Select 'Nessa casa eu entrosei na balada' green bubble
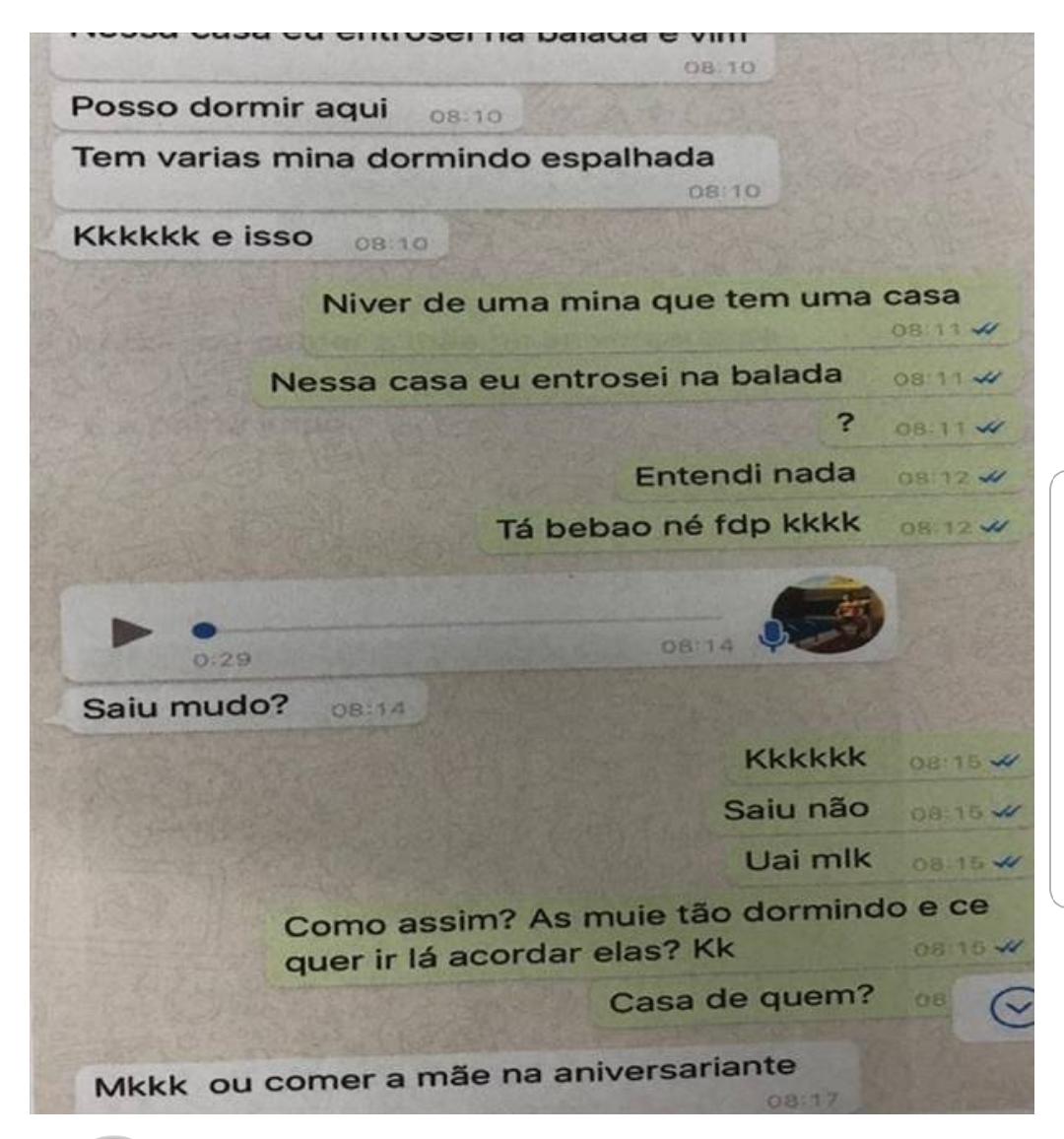The height and width of the screenshot is (1139, 1064). pos(635,378)
